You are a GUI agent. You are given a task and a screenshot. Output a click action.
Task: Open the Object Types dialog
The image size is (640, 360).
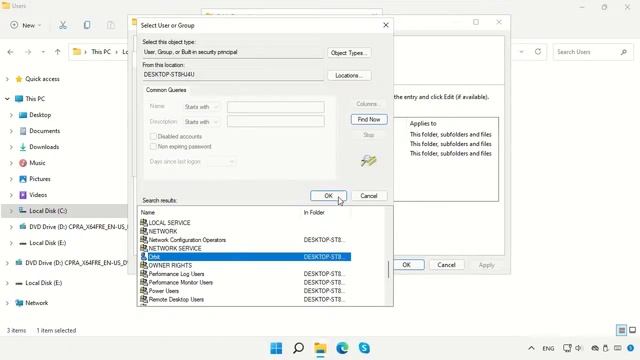(x=349, y=53)
